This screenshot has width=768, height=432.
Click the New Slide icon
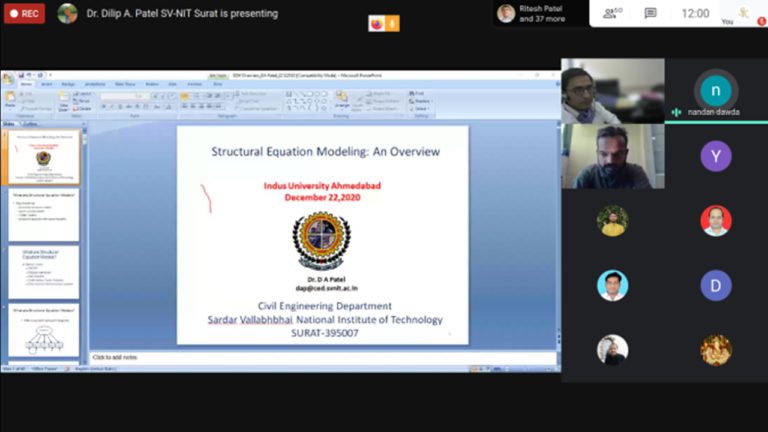pos(64,100)
